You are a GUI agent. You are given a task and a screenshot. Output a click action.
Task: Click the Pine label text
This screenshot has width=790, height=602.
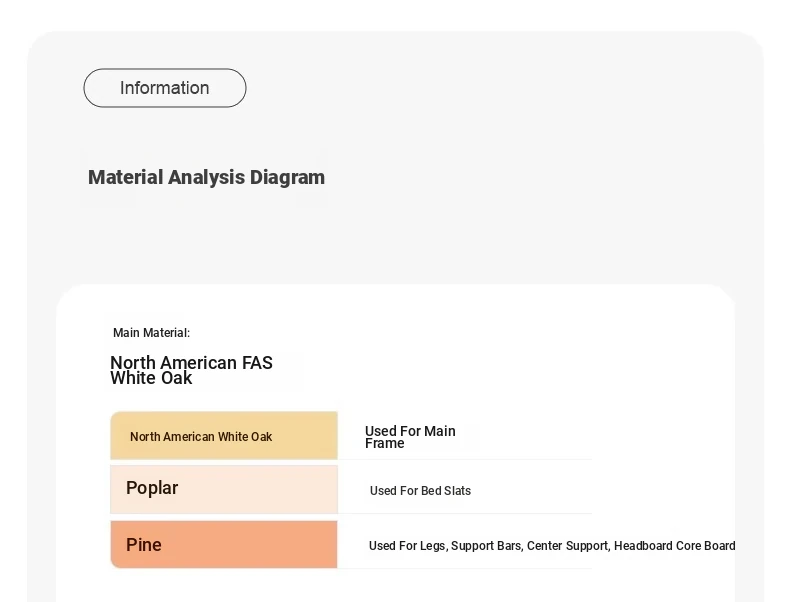point(144,545)
